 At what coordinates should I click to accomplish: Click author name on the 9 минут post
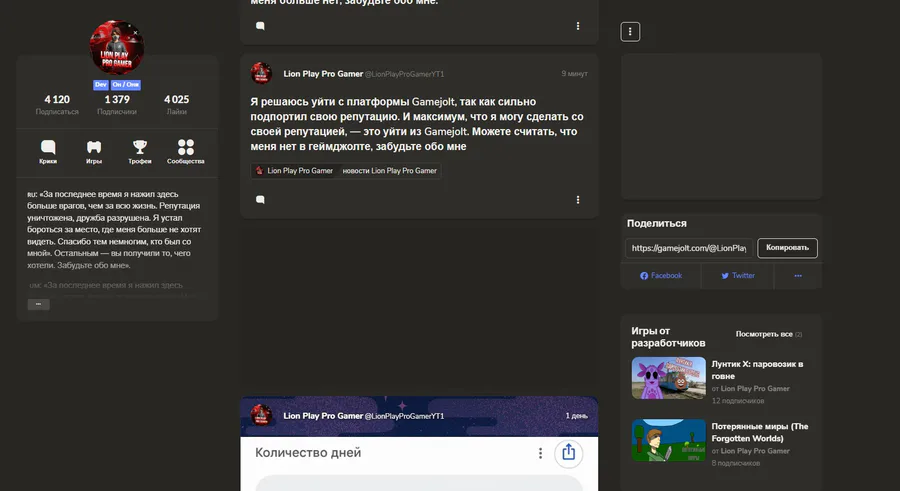coord(323,74)
